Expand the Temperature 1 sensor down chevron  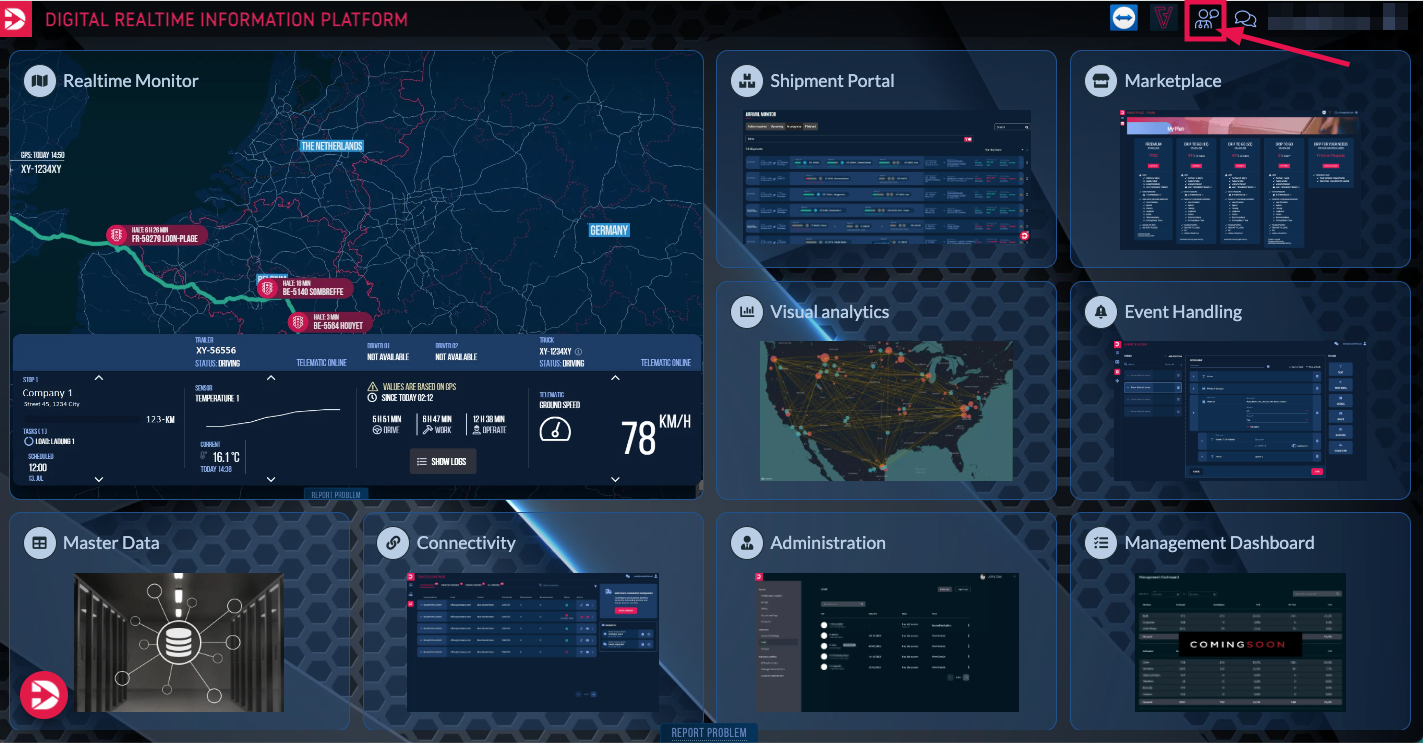(x=271, y=479)
